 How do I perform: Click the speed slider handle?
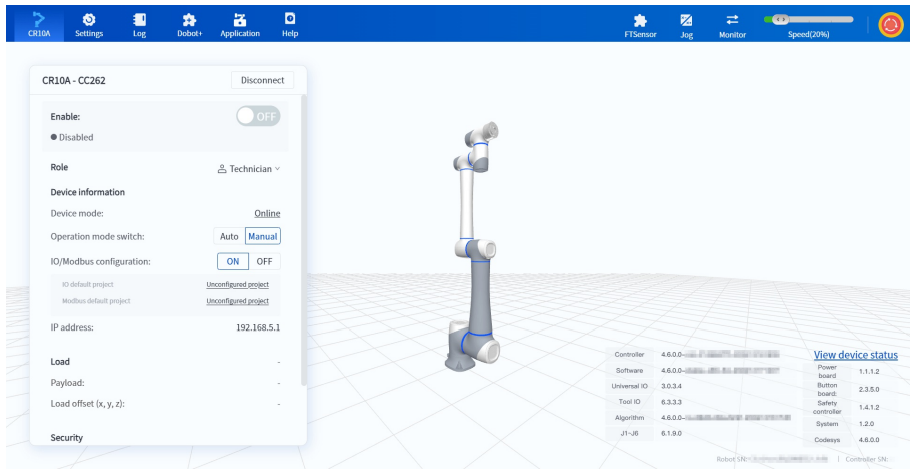pyautogui.click(x=780, y=19)
